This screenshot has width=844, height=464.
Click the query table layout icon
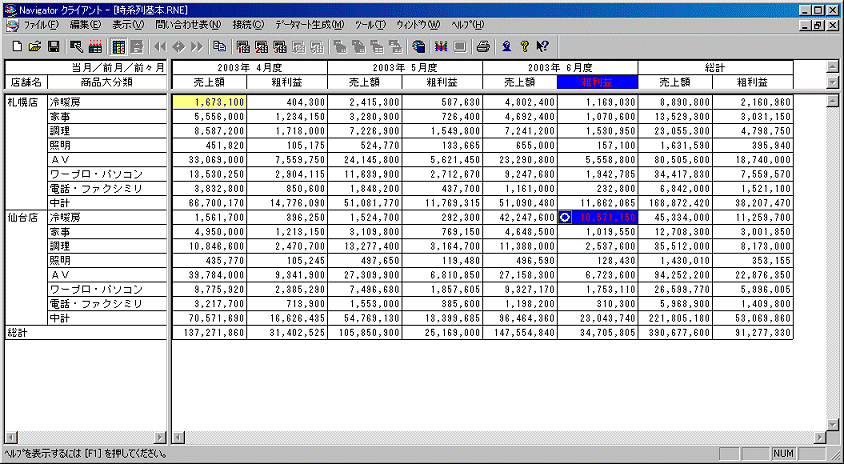(76, 47)
